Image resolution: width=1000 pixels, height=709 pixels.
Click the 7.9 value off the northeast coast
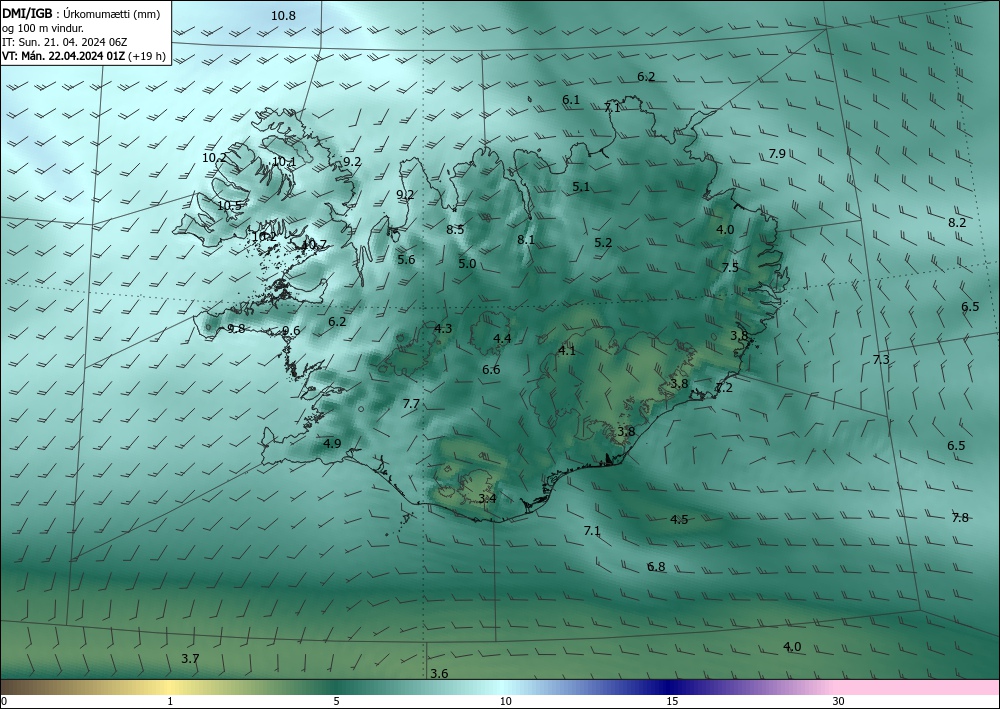tap(777, 153)
